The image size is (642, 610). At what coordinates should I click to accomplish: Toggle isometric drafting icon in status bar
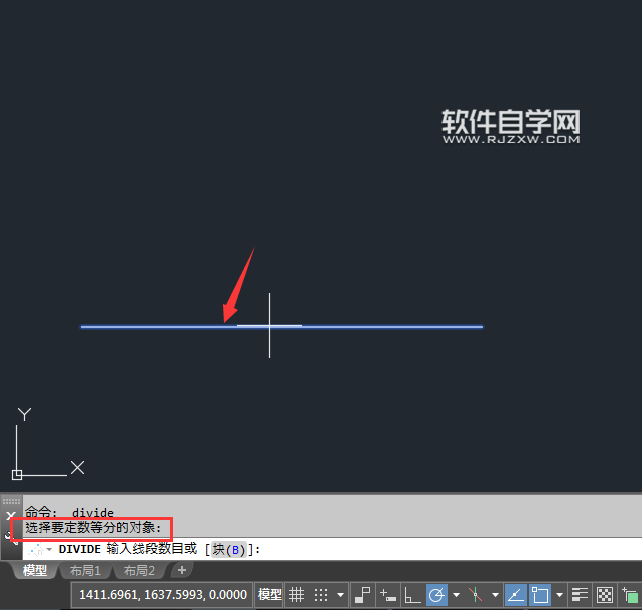[475, 594]
